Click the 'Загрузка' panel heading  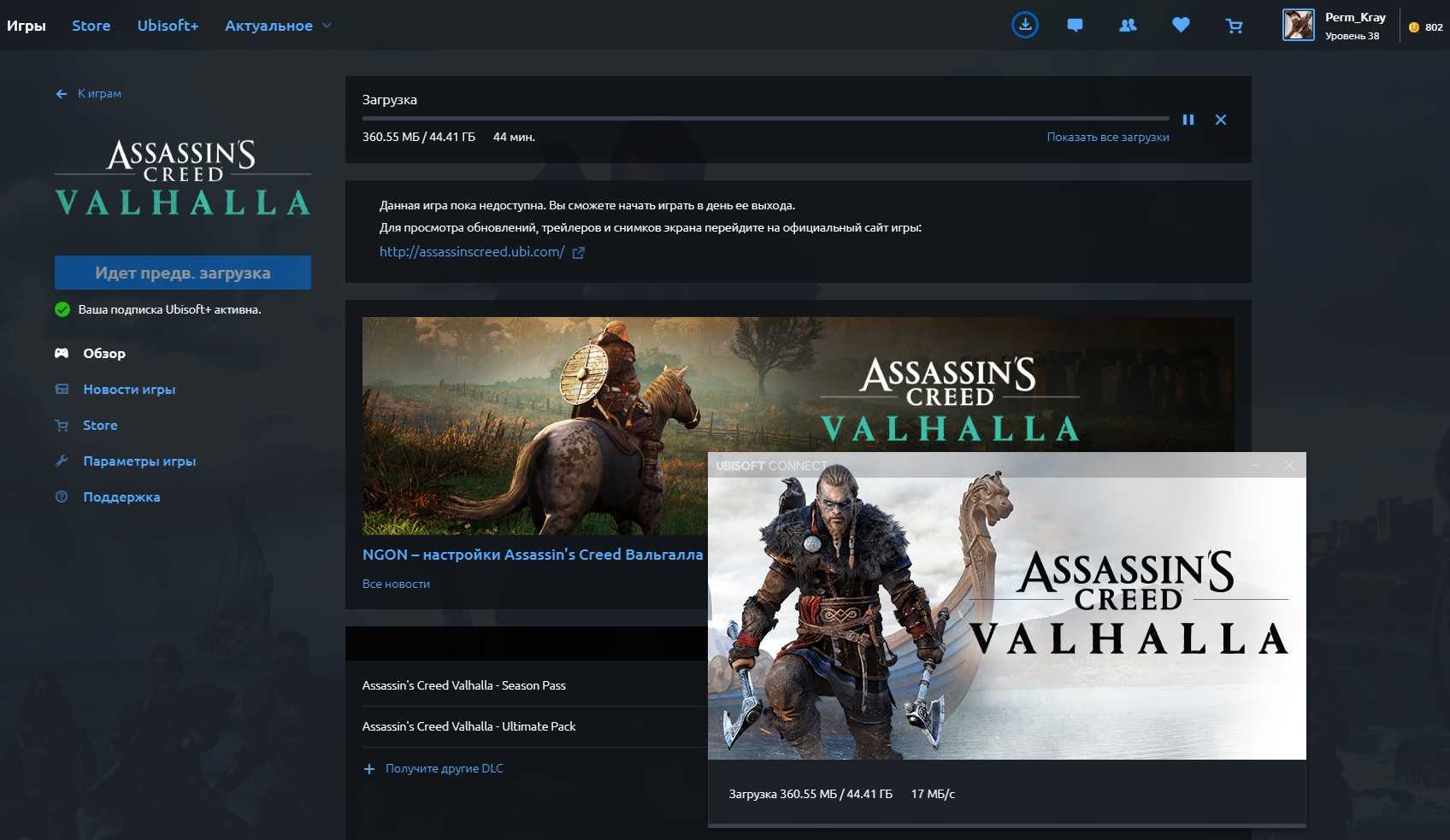(390, 100)
